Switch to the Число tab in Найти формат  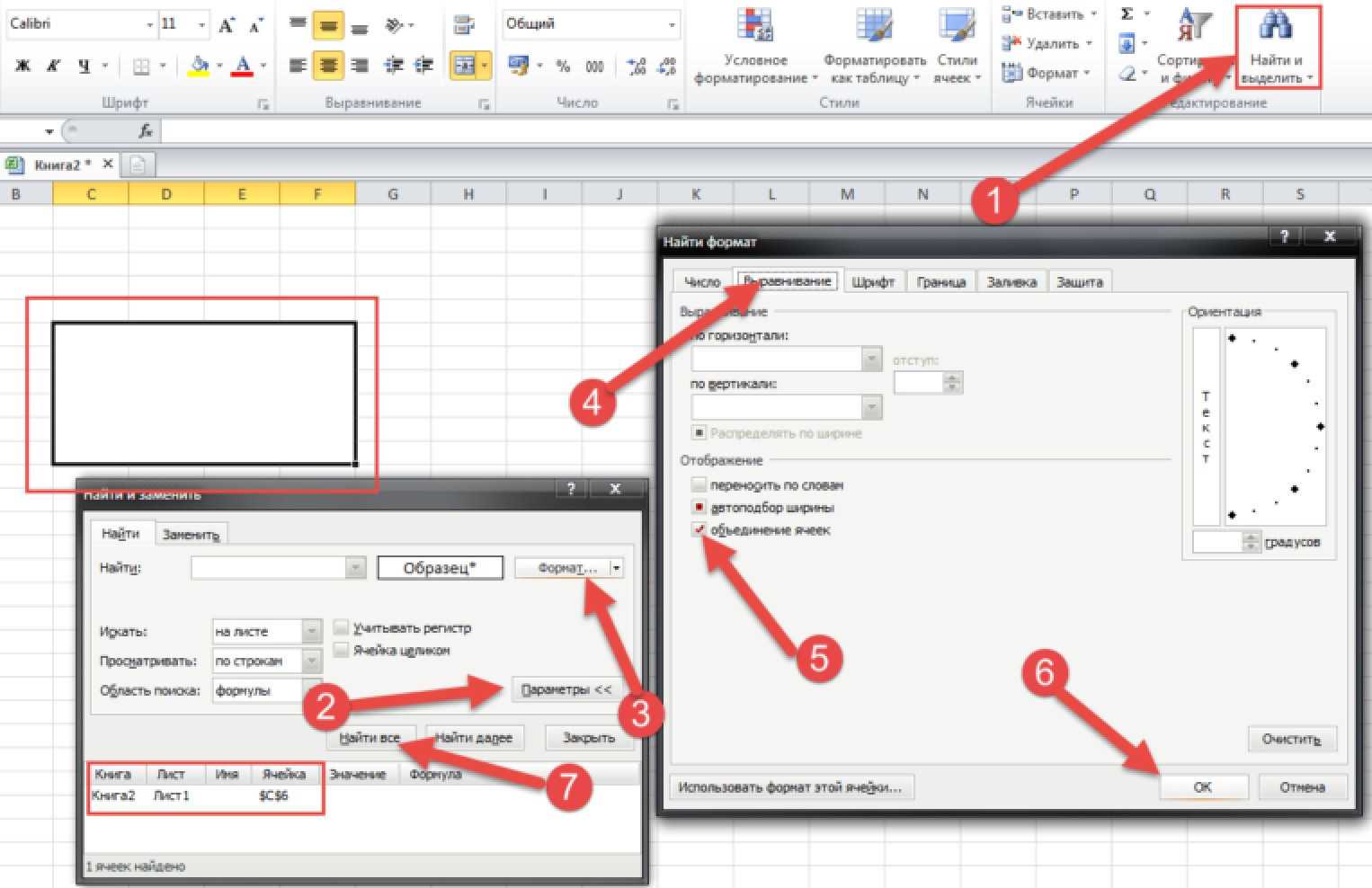[x=702, y=281]
